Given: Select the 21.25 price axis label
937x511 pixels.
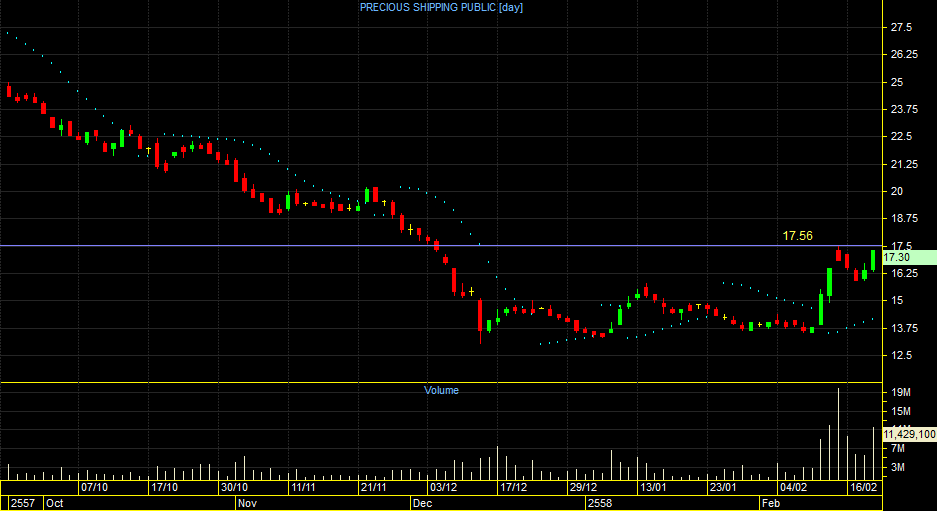Looking at the screenshot, I should pyautogui.click(x=904, y=164).
